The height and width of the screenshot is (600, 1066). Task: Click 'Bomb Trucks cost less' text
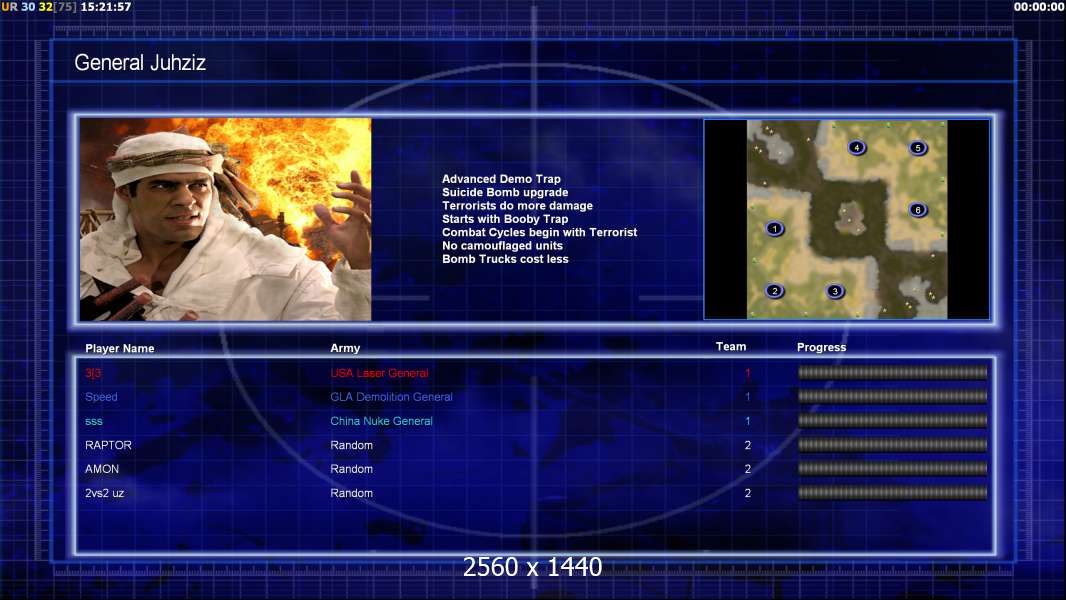click(505, 259)
